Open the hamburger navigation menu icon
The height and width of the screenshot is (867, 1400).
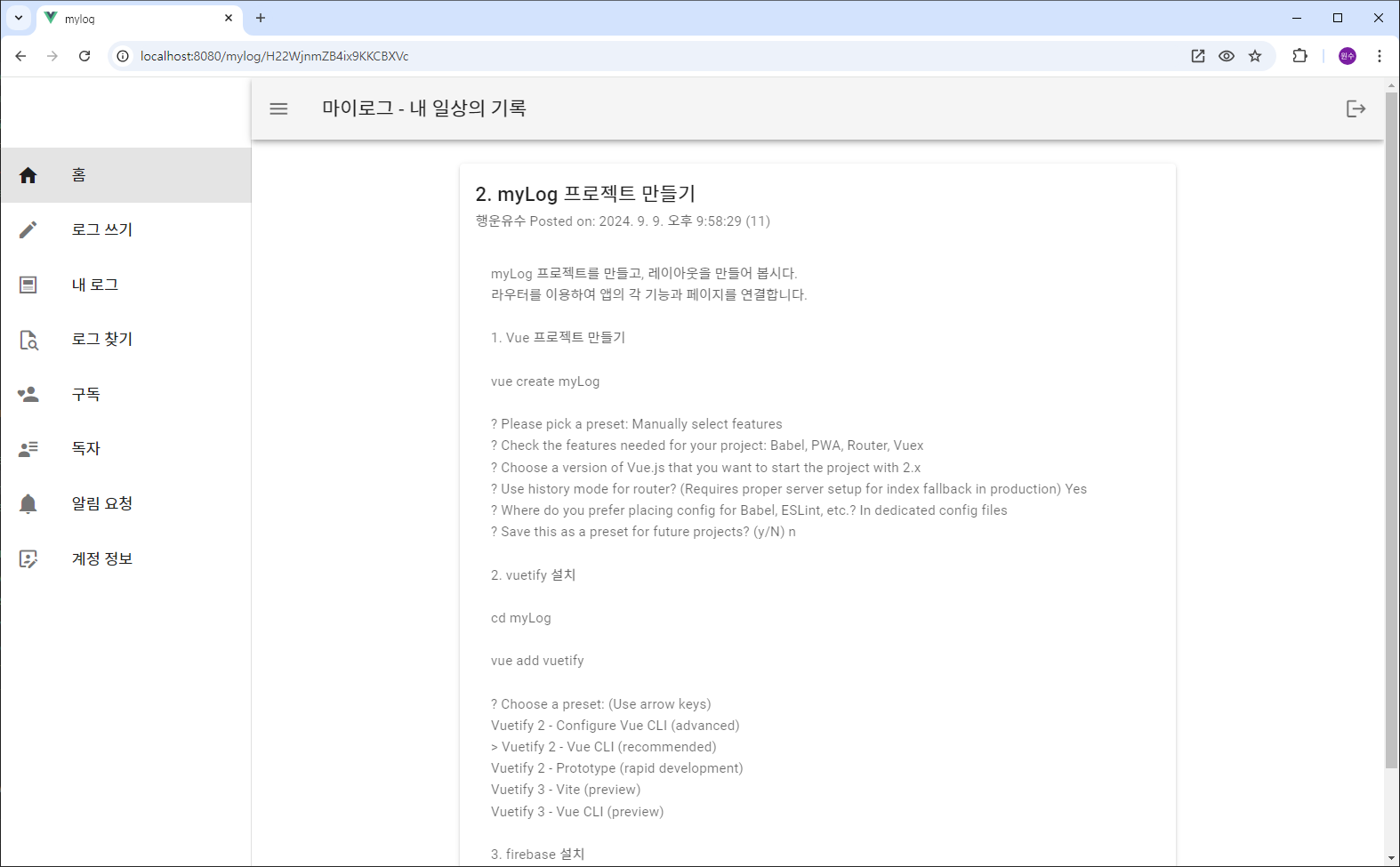tap(278, 108)
